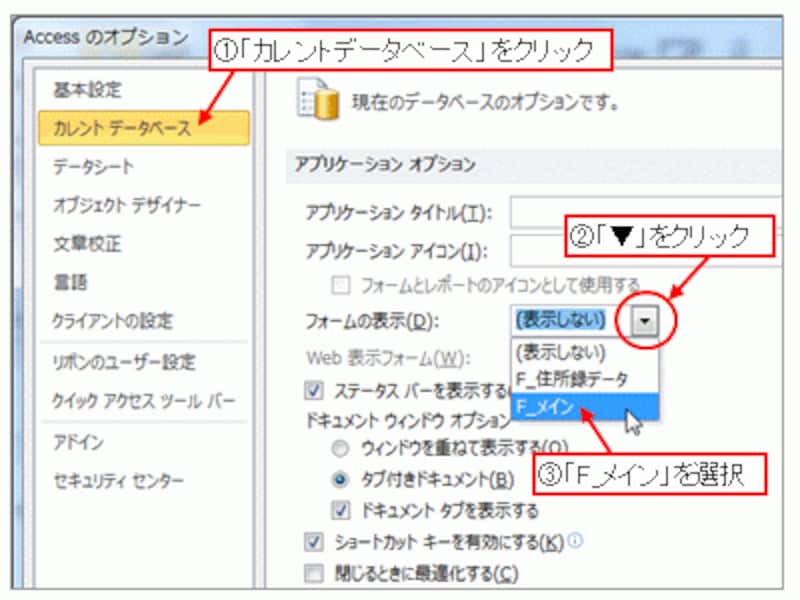
Task: Click the Web 表示フォーム label
Action: coord(388,359)
